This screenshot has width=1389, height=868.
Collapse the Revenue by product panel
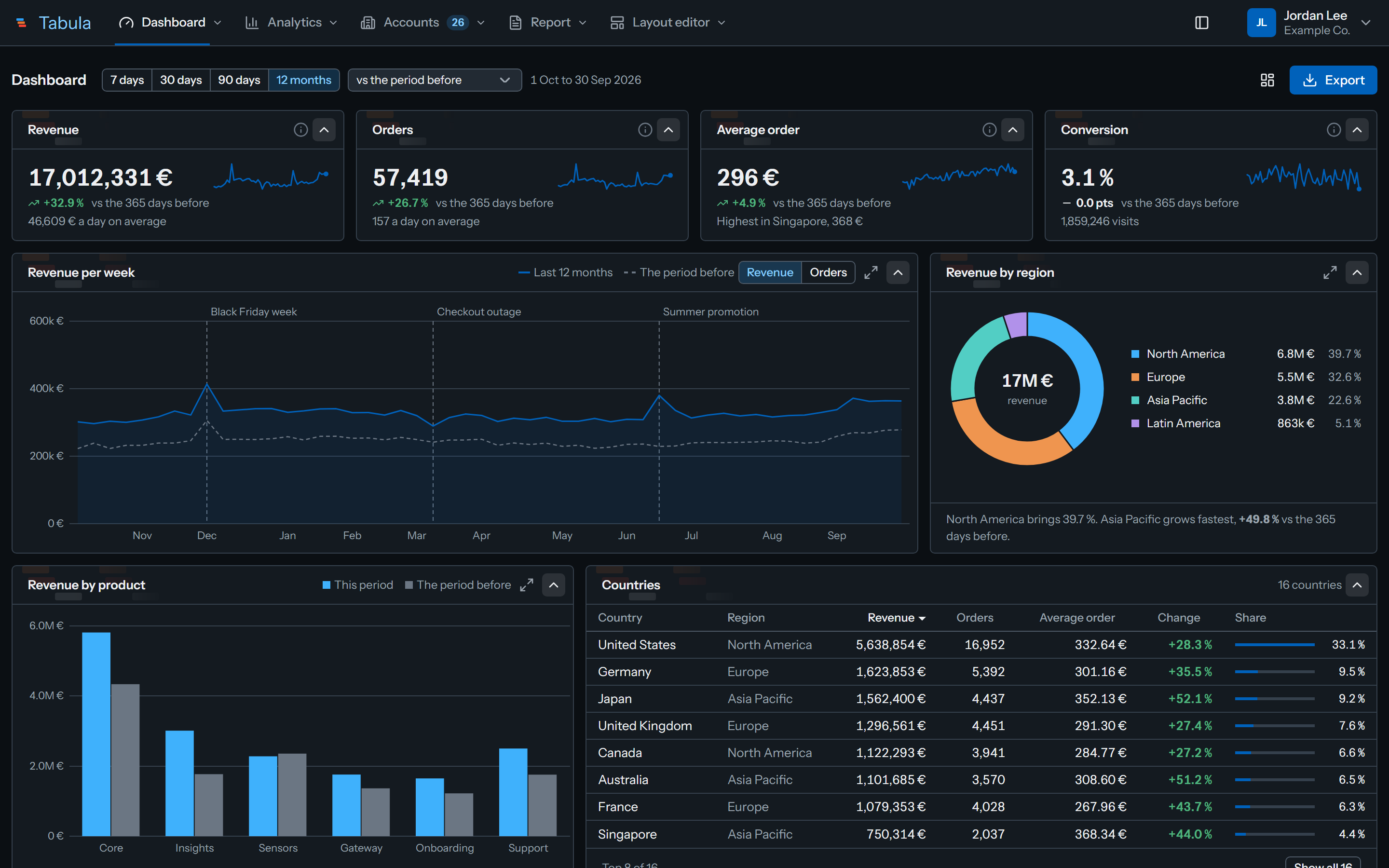[554, 584]
